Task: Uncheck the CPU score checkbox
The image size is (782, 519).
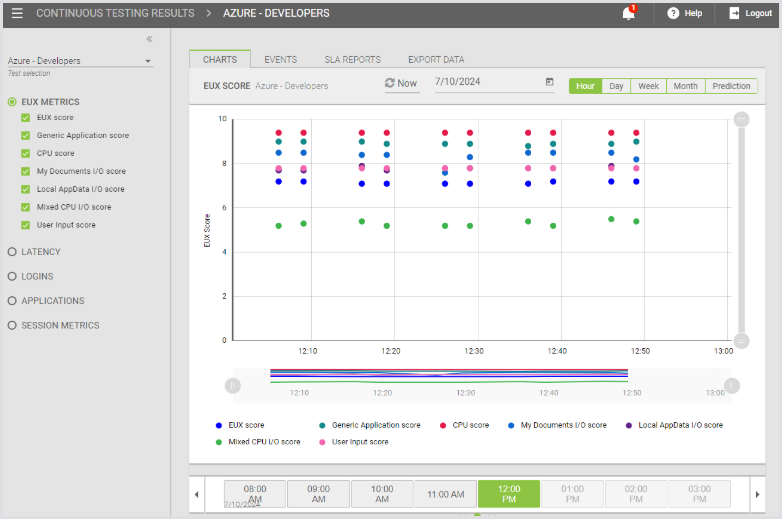Action: click(x=26, y=153)
